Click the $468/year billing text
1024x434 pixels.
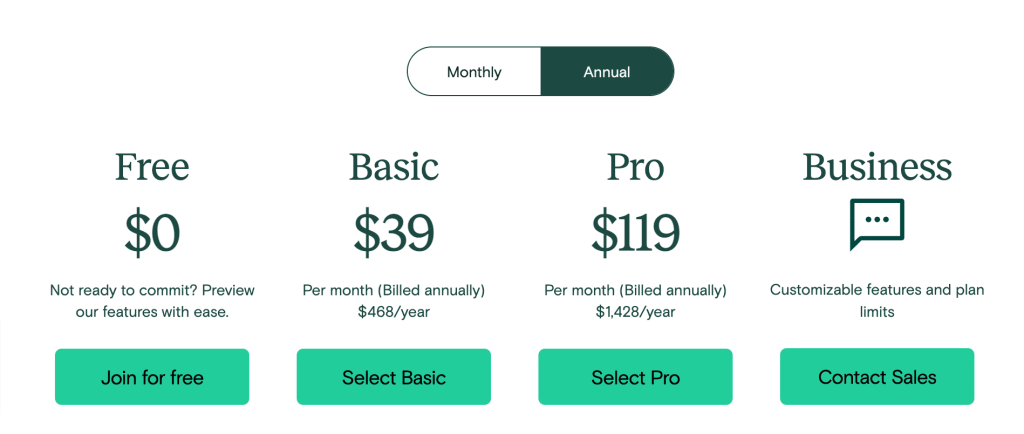pos(394,312)
